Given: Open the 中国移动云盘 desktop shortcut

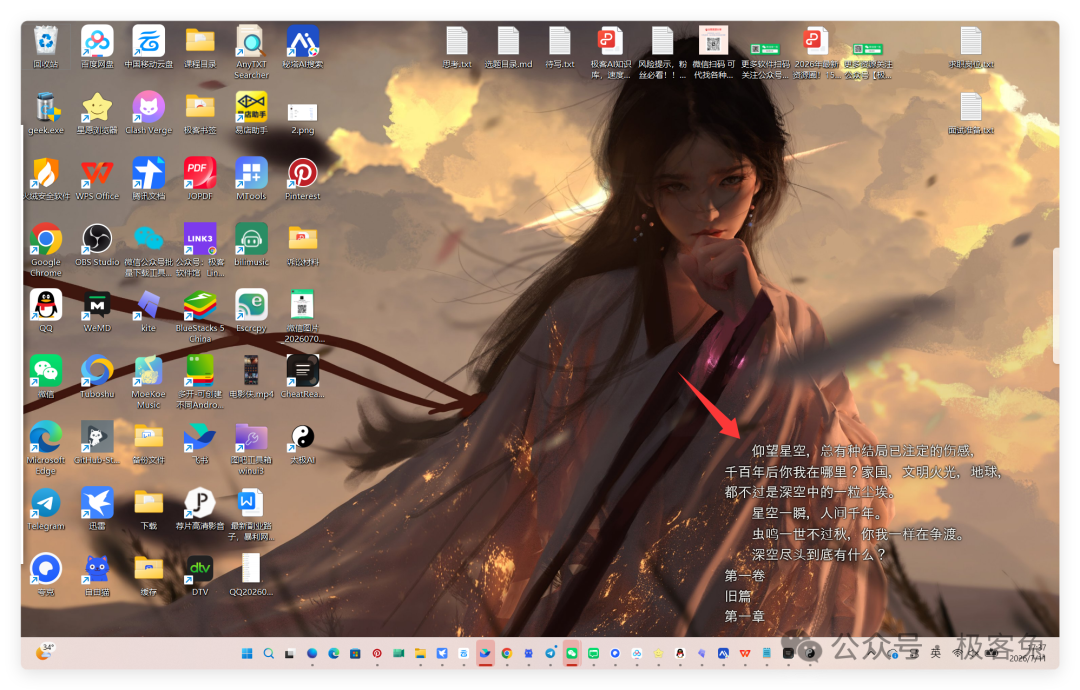Looking at the screenshot, I should coord(149,47).
